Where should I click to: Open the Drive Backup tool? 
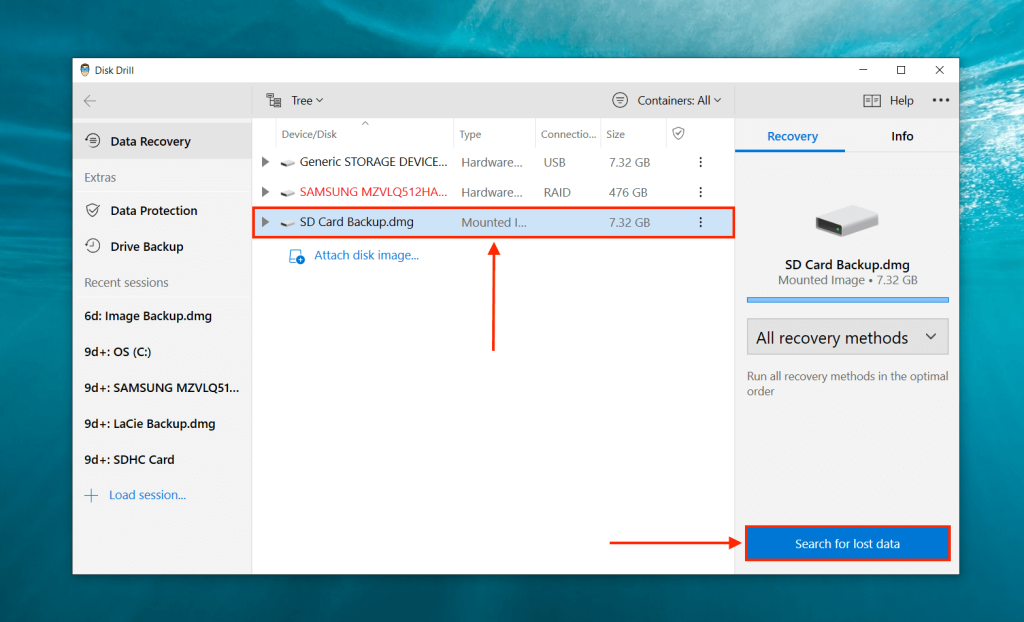[92, 246]
